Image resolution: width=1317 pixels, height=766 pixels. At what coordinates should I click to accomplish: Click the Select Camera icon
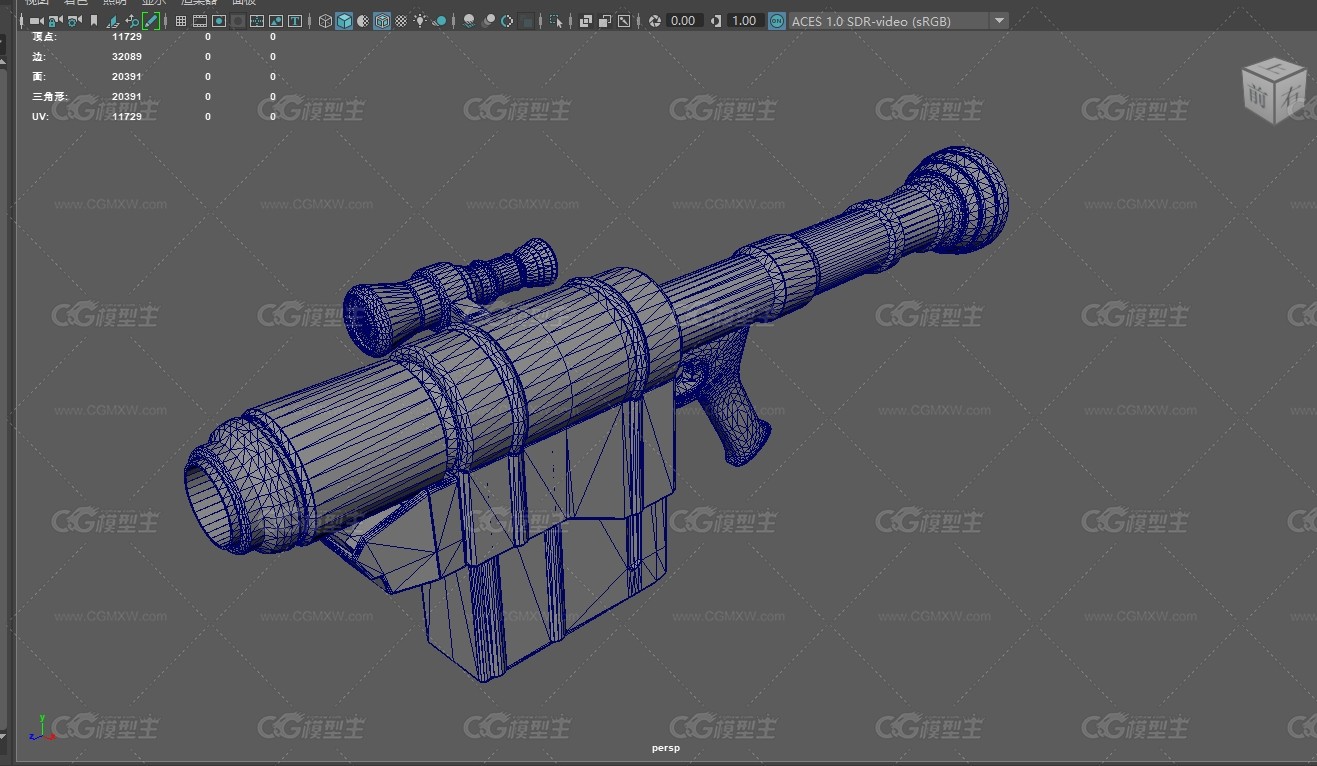pyautogui.click(x=36, y=21)
